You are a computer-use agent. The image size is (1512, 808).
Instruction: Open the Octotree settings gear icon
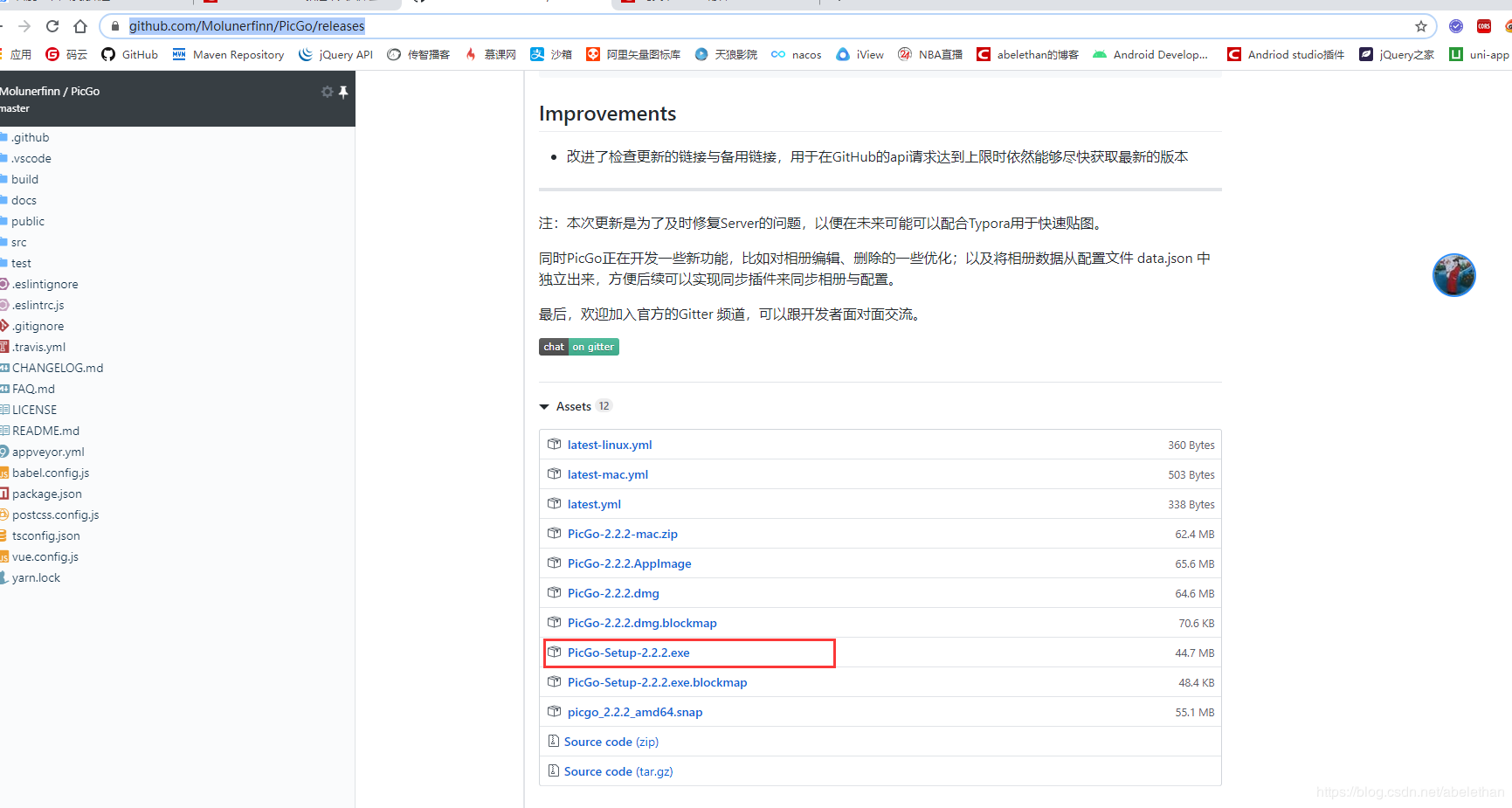coord(328,92)
